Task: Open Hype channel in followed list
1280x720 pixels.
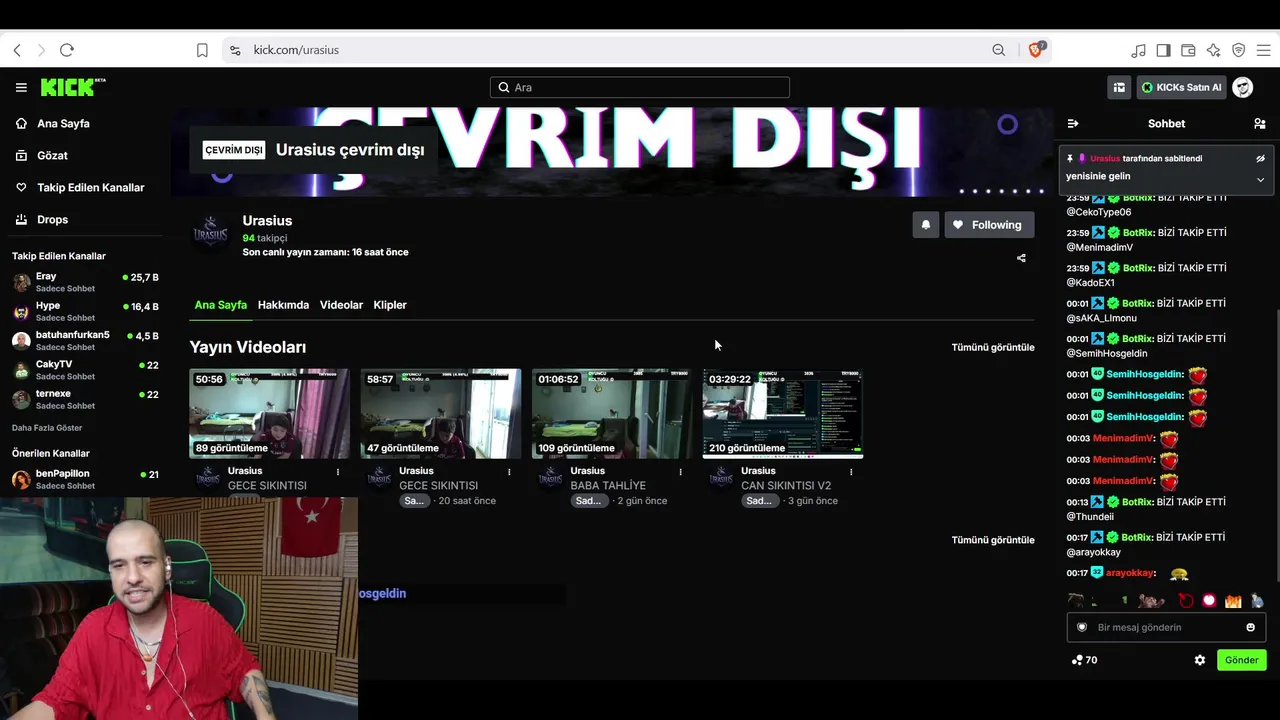Action: point(85,311)
